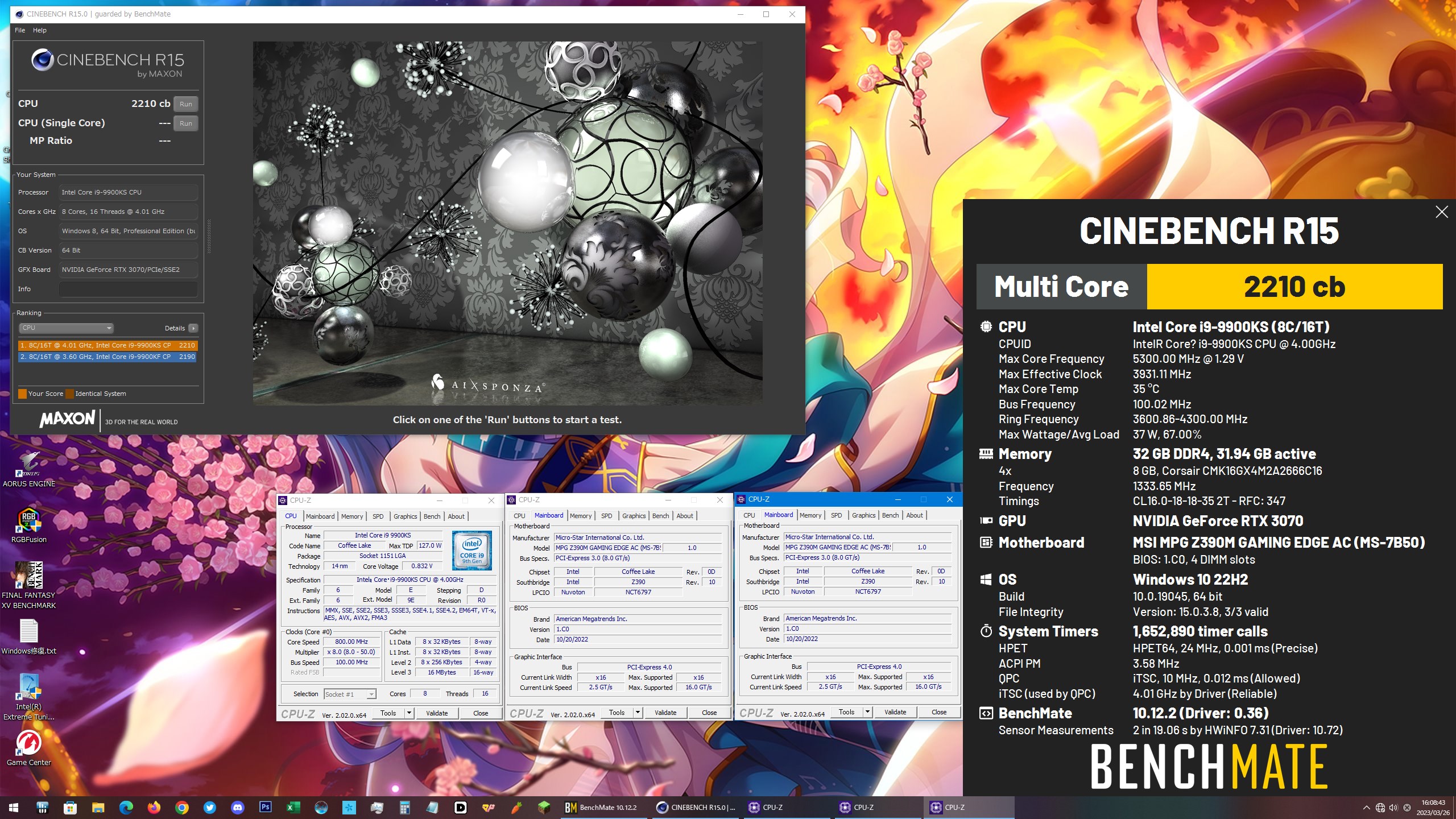The image size is (1456, 819).
Task: Open the Twitter taskbar icon
Action: 209,807
